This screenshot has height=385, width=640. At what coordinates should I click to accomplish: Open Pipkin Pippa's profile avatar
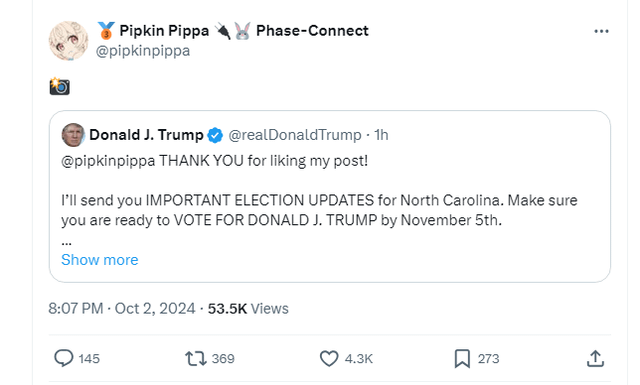coord(68,41)
